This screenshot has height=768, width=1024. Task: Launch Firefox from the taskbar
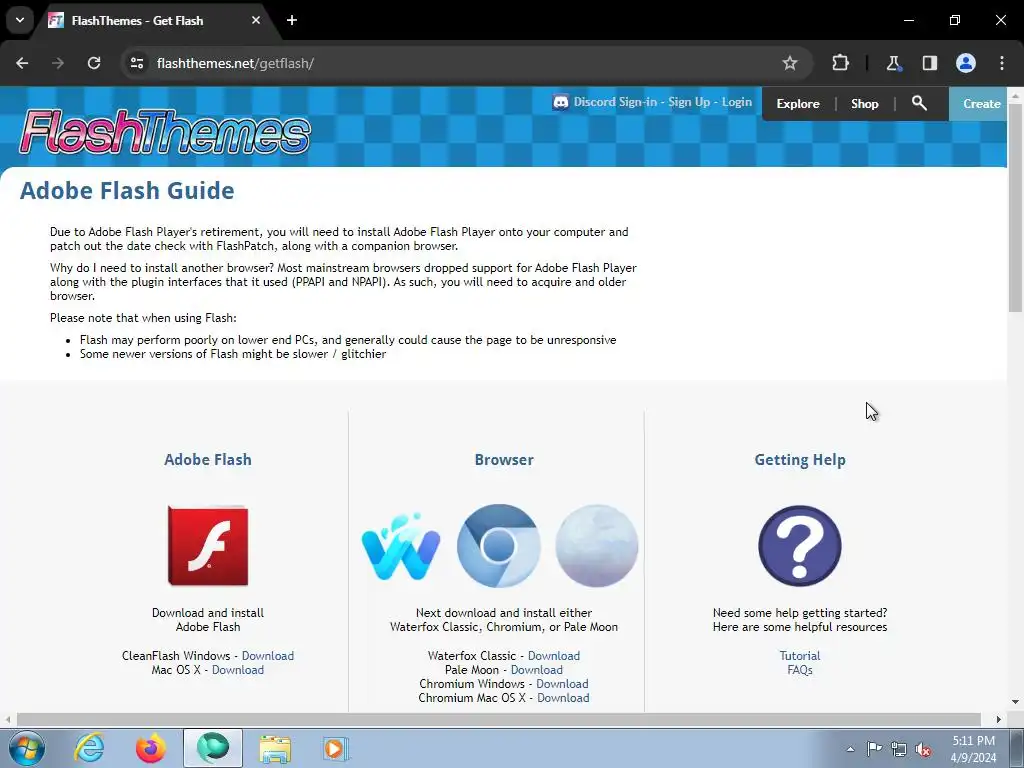tap(151, 748)
